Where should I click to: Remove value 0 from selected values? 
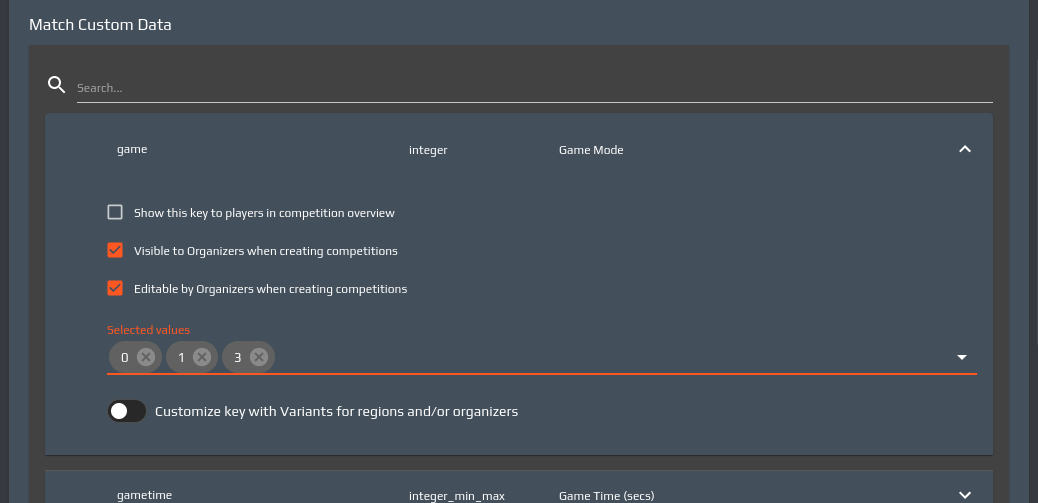(146, 357)
